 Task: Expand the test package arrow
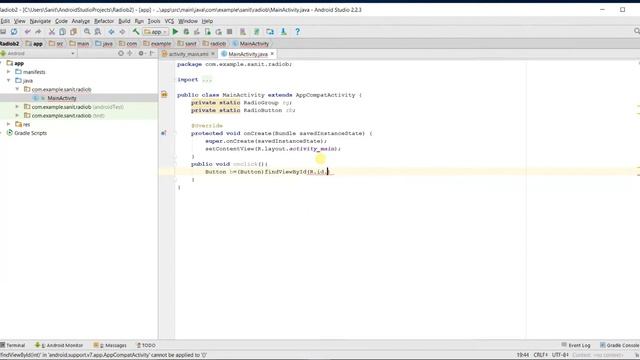pos(17,116)
